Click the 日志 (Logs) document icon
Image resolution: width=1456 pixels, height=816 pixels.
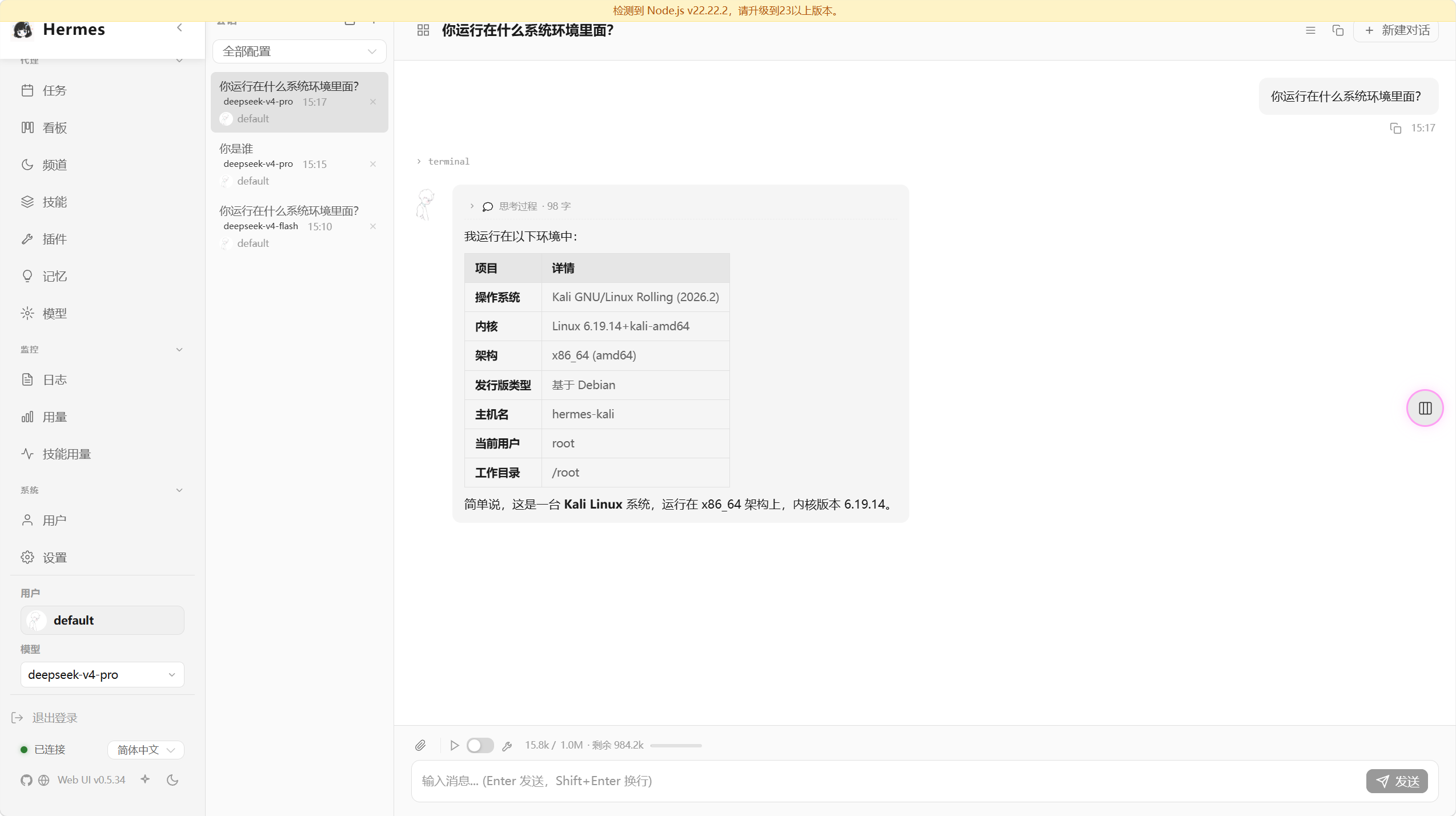coord(27,379)
